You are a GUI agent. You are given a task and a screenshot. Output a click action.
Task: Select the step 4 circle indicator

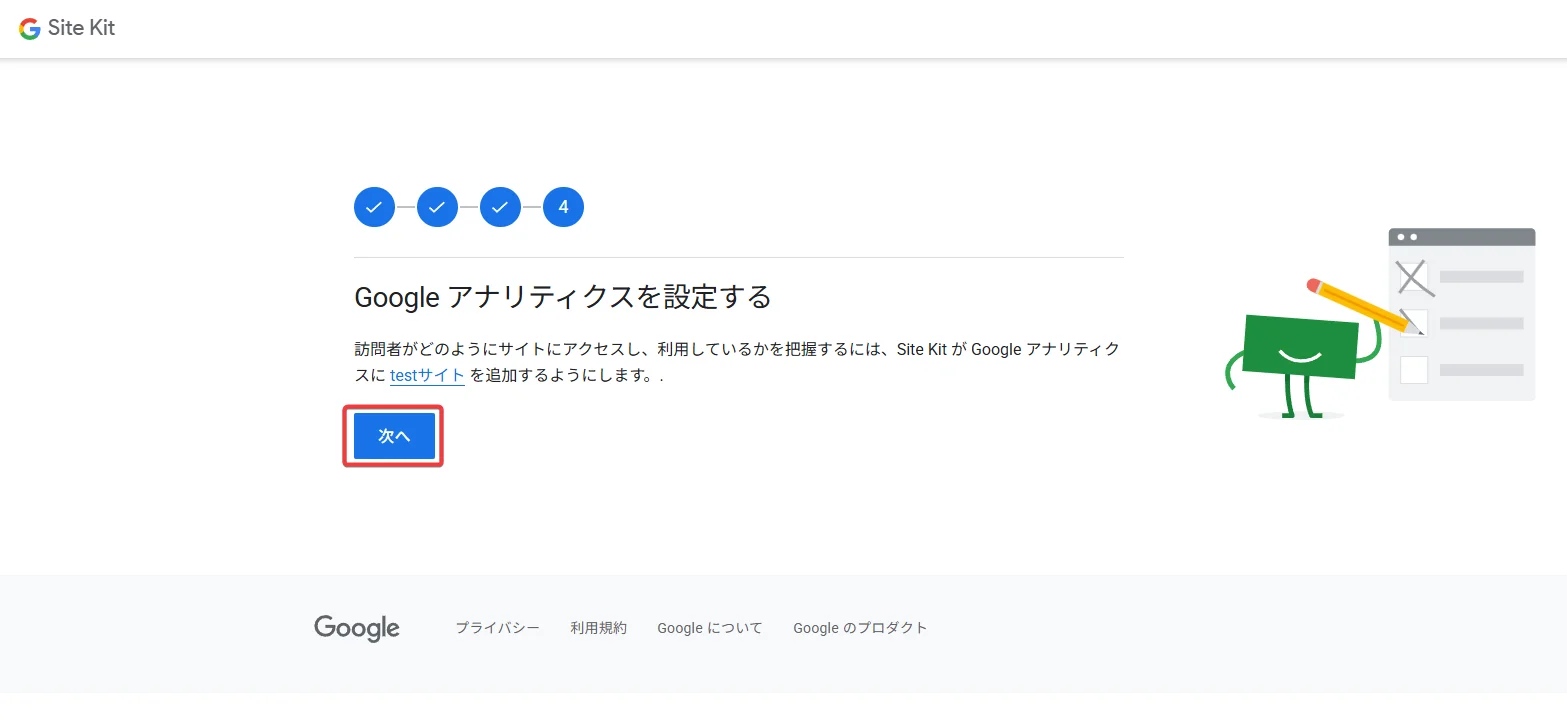pyautogui.click(x=563, y=207)
